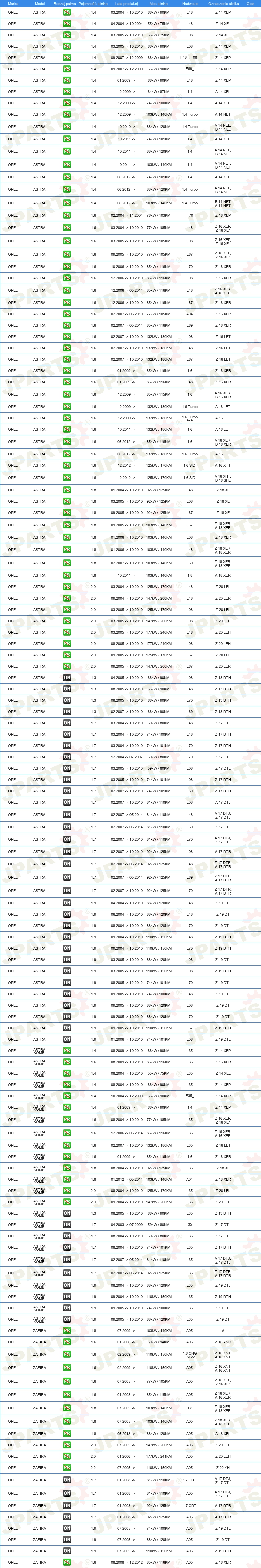Click diesel ON icon, Astra Kombi Z 13 DTH row
261x1568 pixels.
[x=67, y=1213]
